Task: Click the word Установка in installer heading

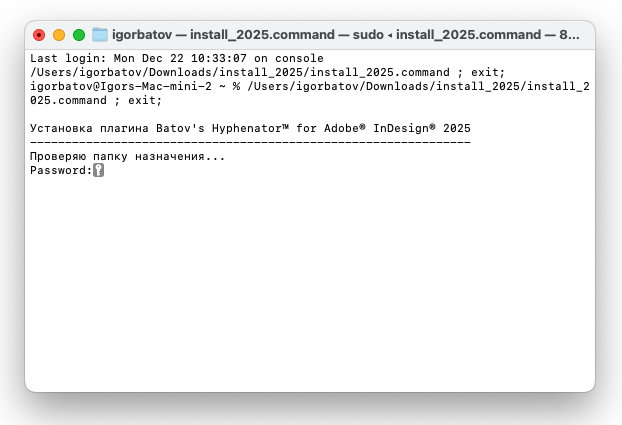Action: click(61, 128)
